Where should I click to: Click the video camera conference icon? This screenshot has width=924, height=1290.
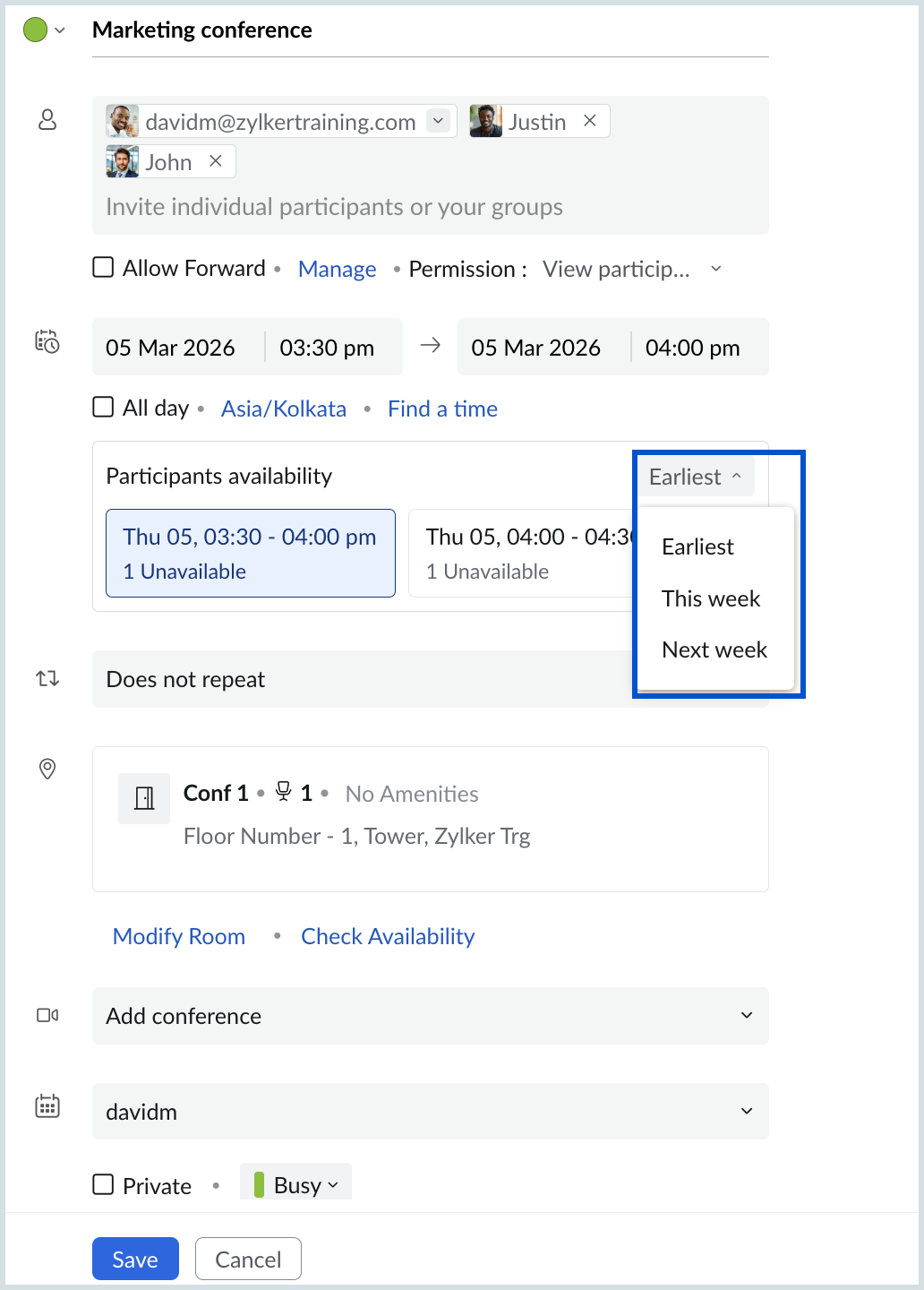(x=47, y=1014)
